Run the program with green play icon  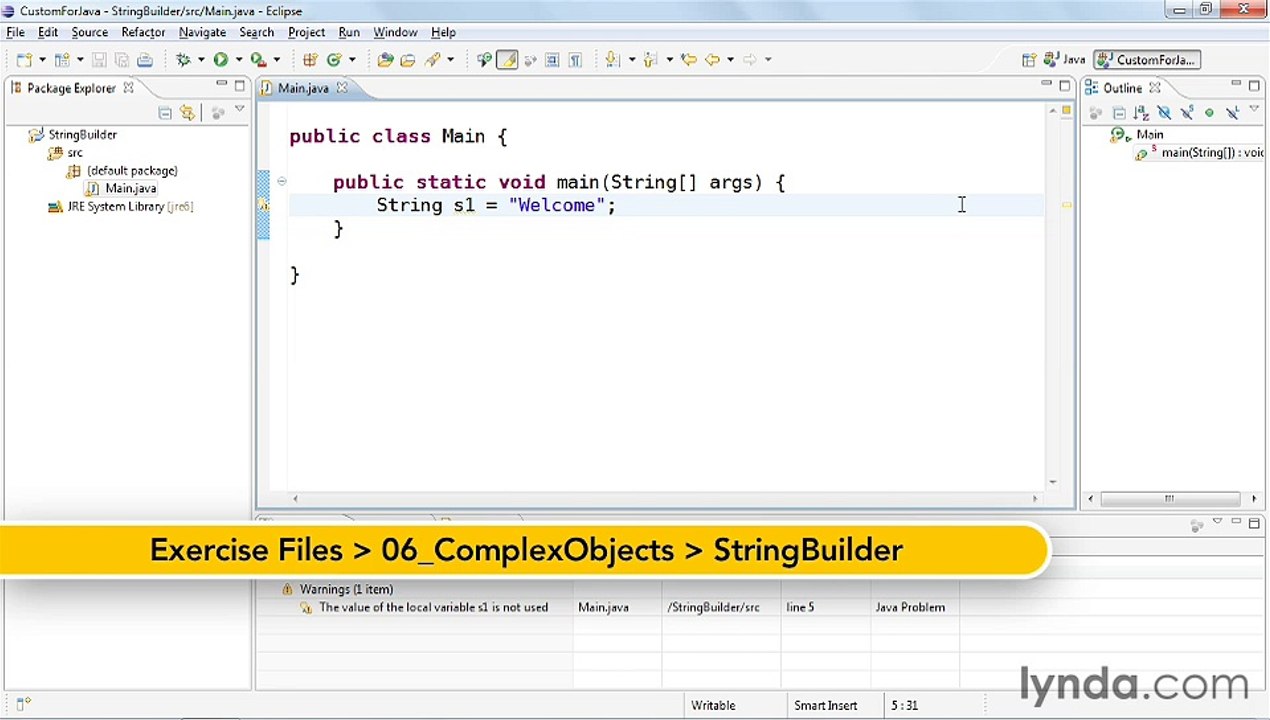click(x=220, y=60)
